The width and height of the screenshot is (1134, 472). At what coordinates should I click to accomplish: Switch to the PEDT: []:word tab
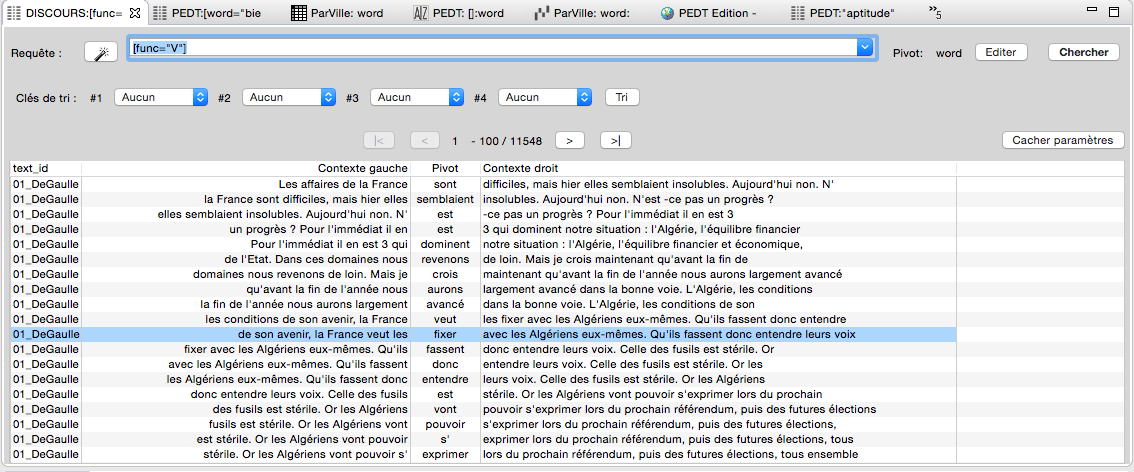[x=470, y=12]
